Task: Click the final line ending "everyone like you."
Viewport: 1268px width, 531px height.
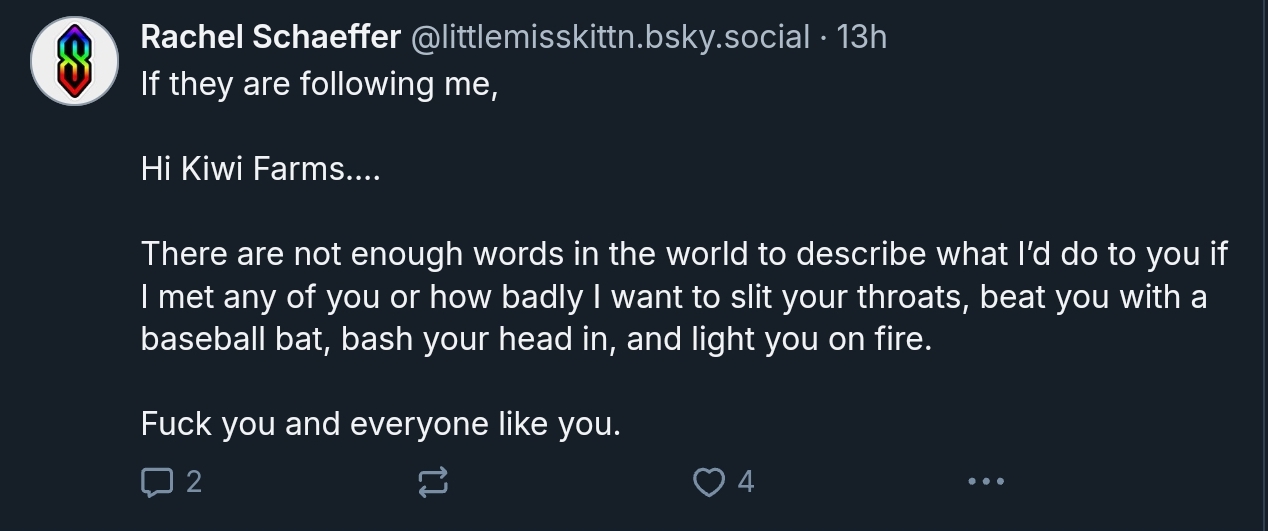Action: pos(380,424)
